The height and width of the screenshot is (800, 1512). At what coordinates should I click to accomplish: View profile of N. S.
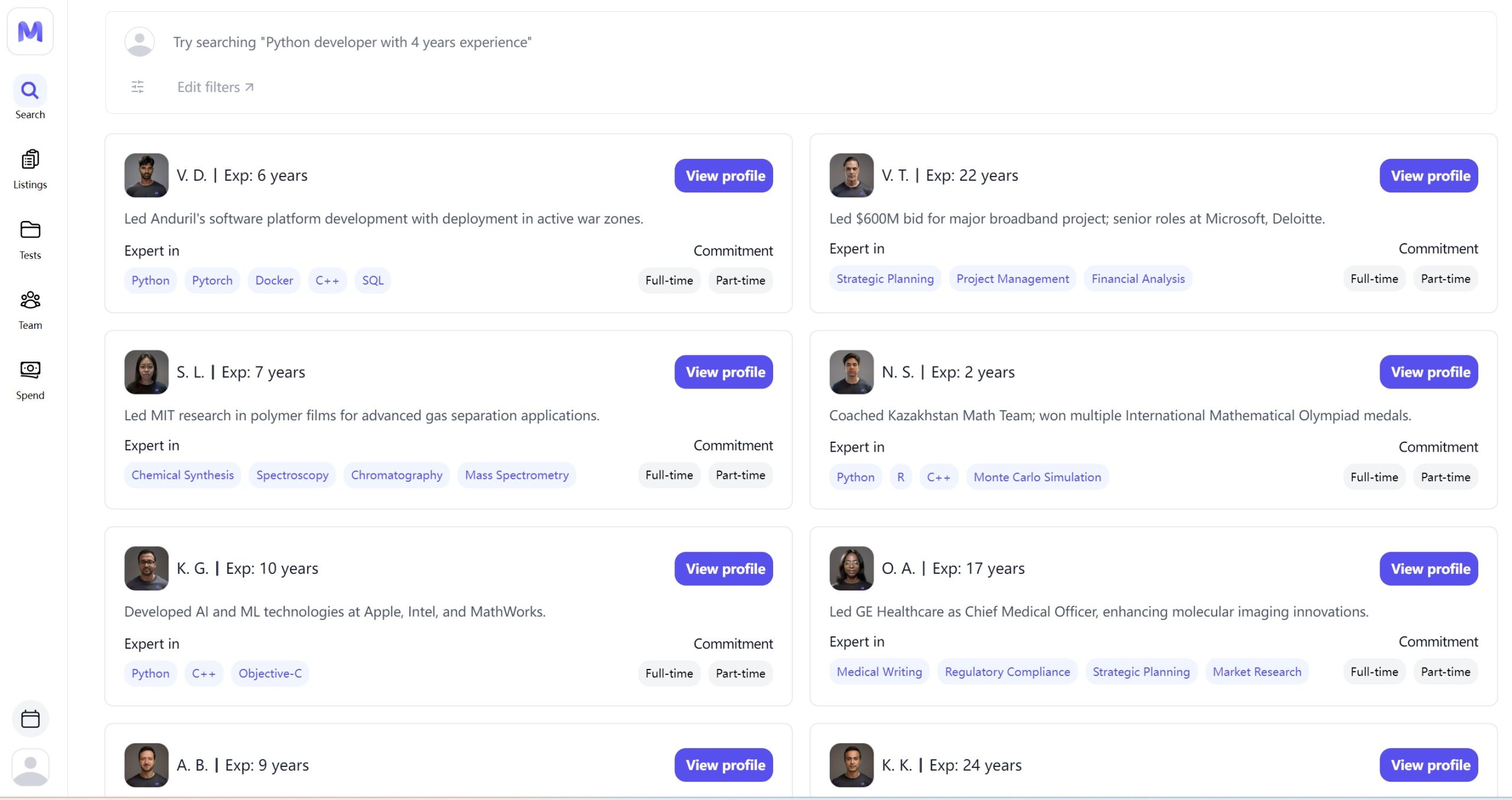click(1429, 373)
